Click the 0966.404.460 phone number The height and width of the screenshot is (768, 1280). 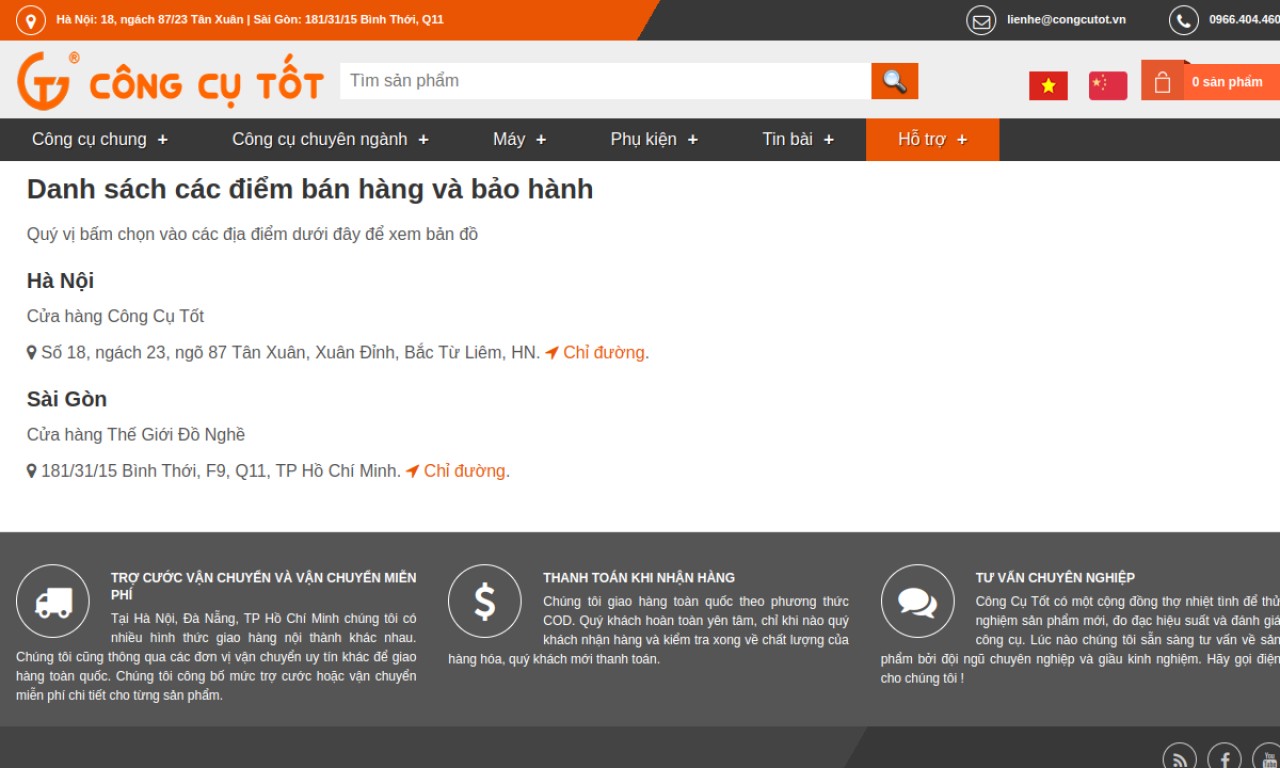(1244, 20)
